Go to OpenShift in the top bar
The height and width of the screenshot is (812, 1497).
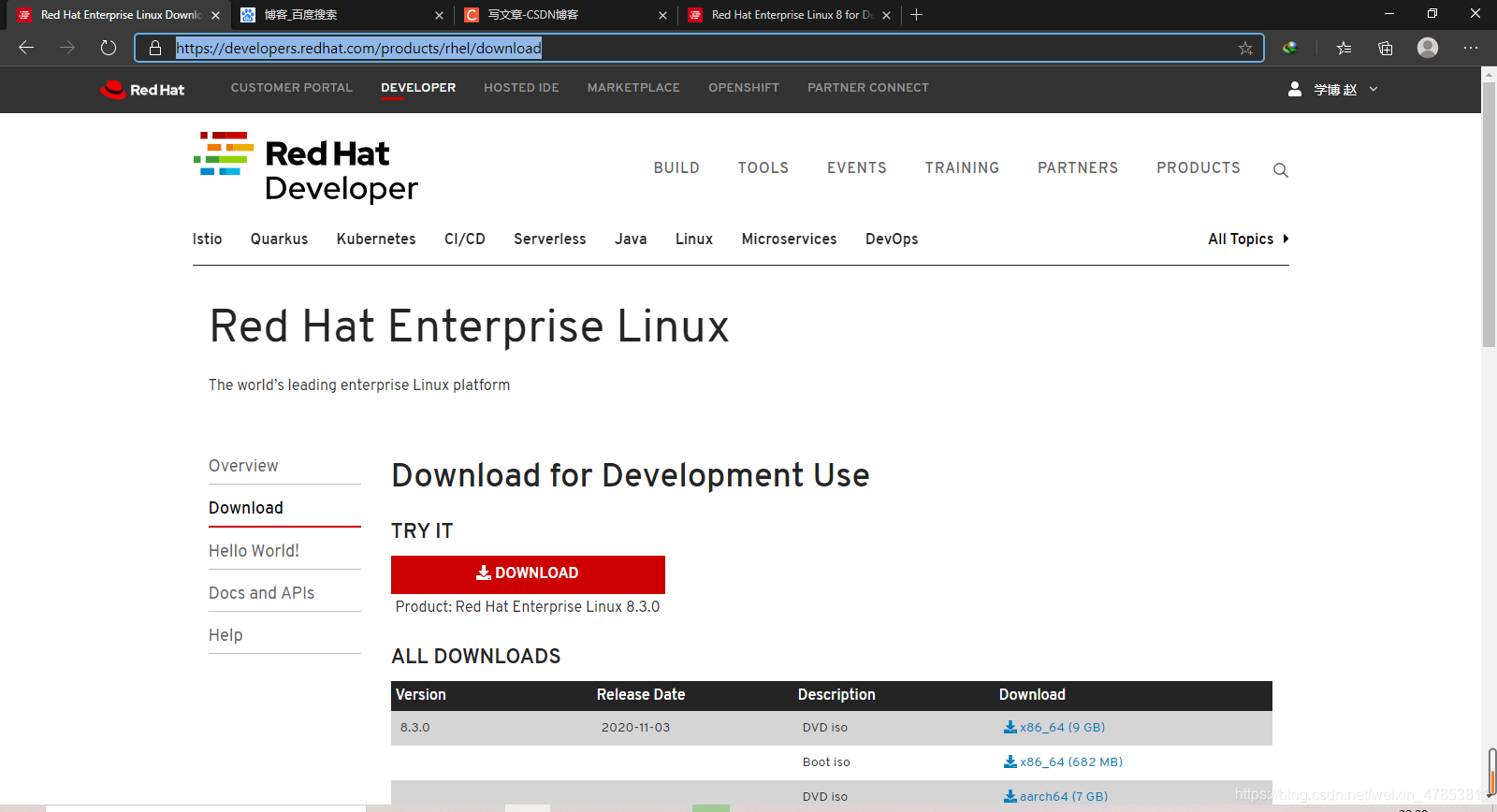pyautogui.click(x=744, y=88)
